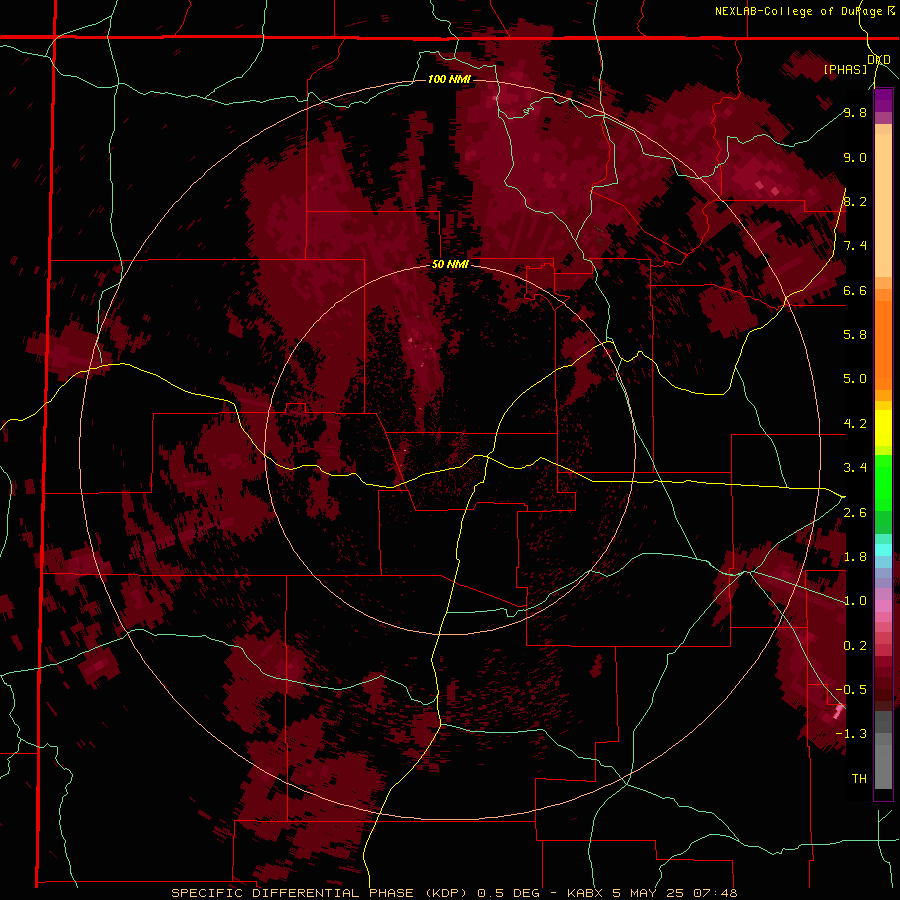Click the 9.8 scale value
Image resolution: width=900 pixels, height=900 pixels.
coord(855,112)
